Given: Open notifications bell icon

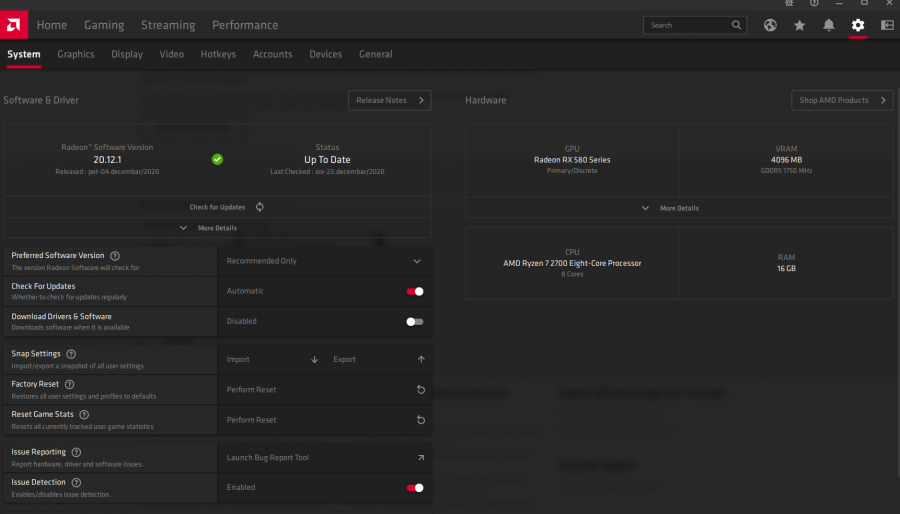Looking at the screenshot, I should pyautogui.click(x=829, y=25).
